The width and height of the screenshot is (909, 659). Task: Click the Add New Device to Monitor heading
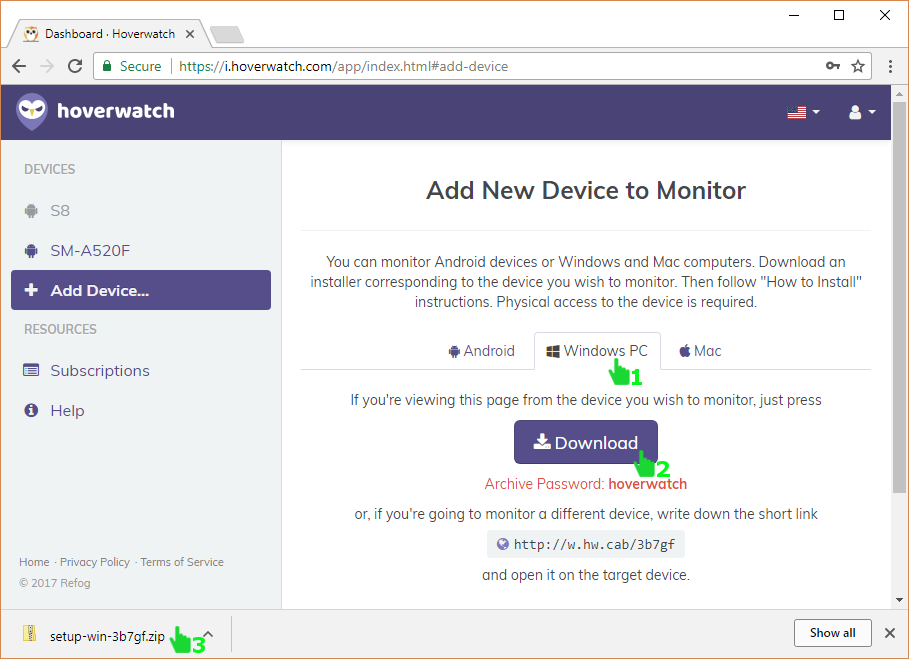(586, 190)
